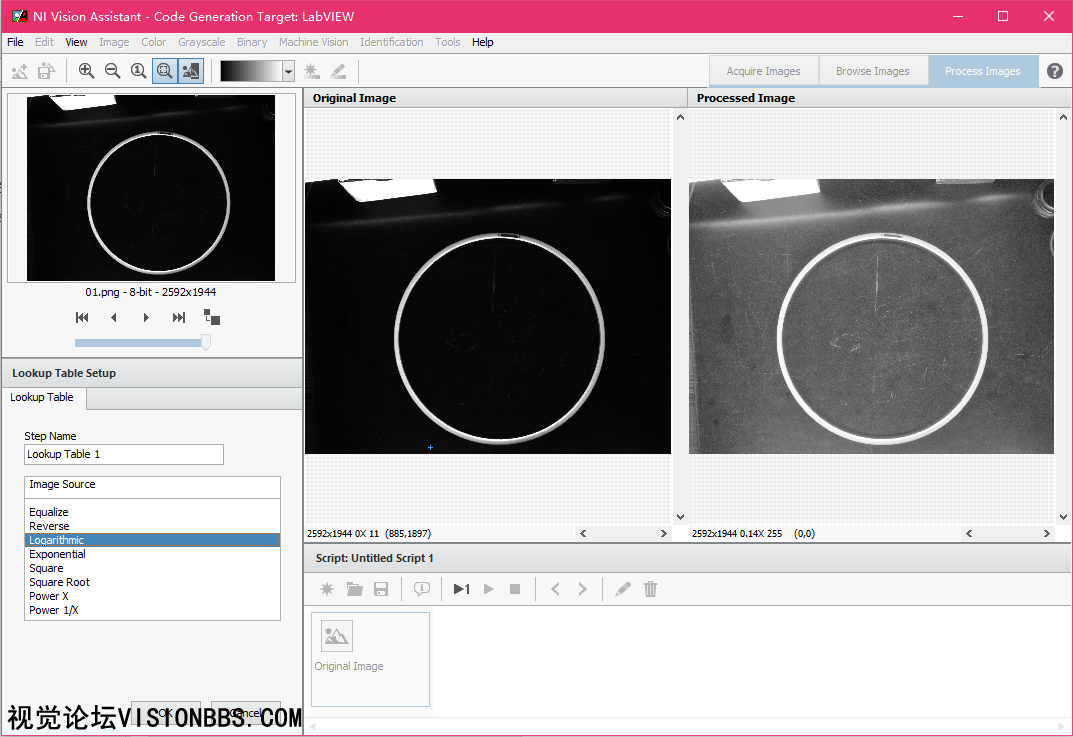This screenshot has height=737, width=1073.
Task: Jump to the first image in the browser
Action: tap(82, 317)
